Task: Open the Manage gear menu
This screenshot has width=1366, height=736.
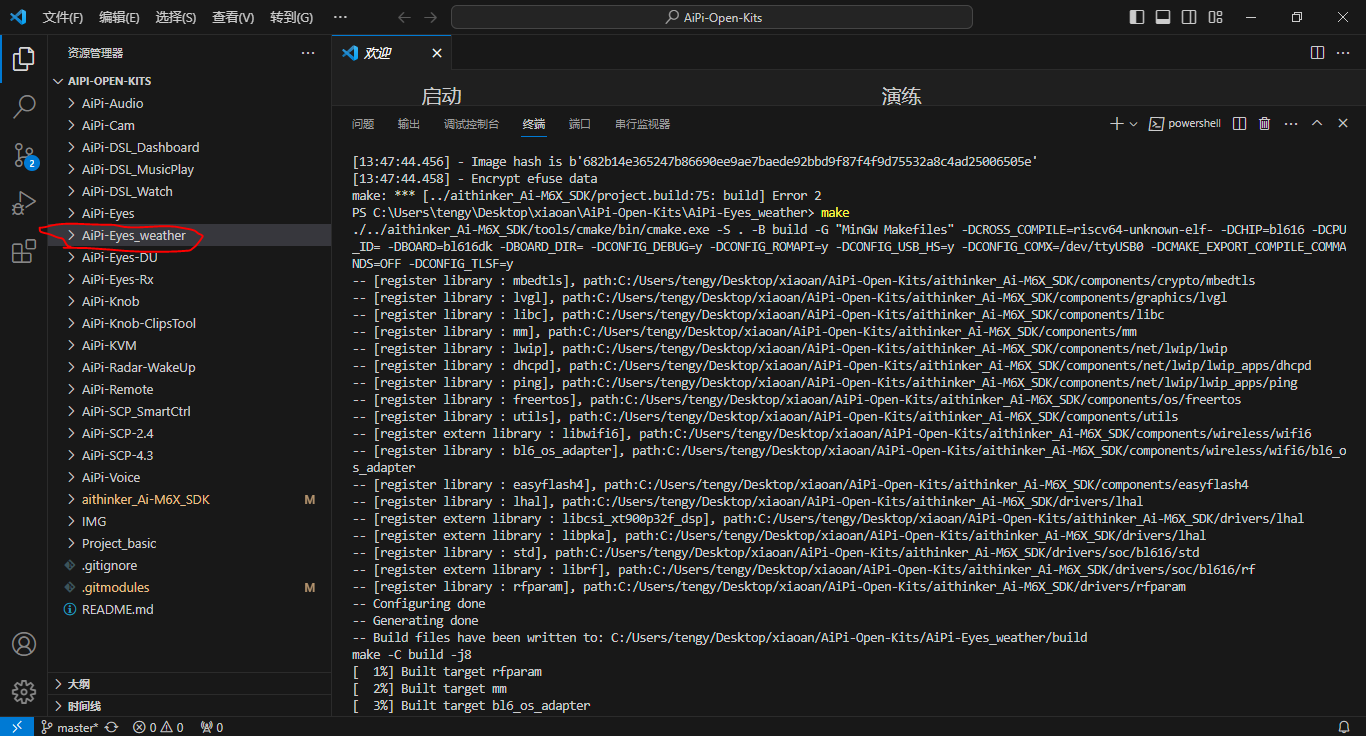Action: (24, 692)
